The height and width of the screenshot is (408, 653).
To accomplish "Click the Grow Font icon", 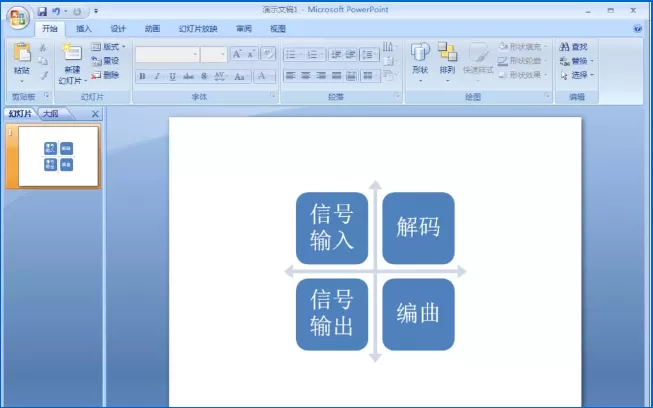I will click(237, 54).
